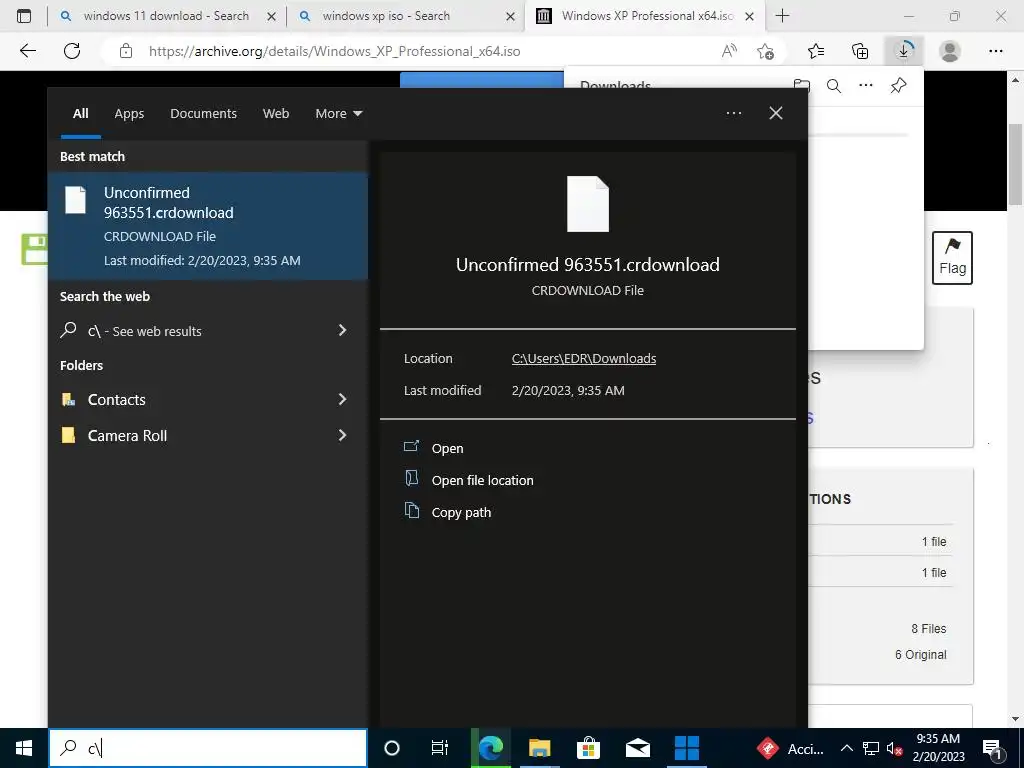This screenshot has width=1024, height=768.
Task: Close the Windows search panel
Action: (x=776, y=113)
